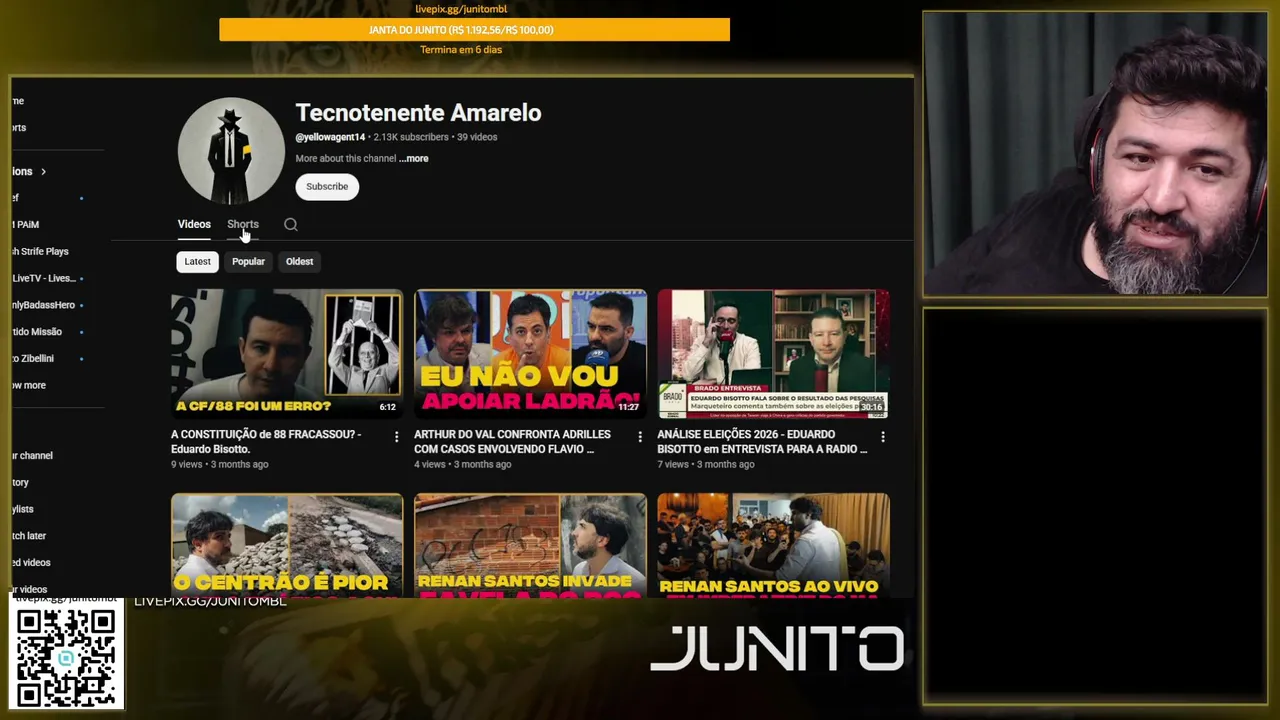Open video title ARTHUR DO VAL CONFRONTA ADRILLES
The image size is (1280, 720).
[512, 442]
